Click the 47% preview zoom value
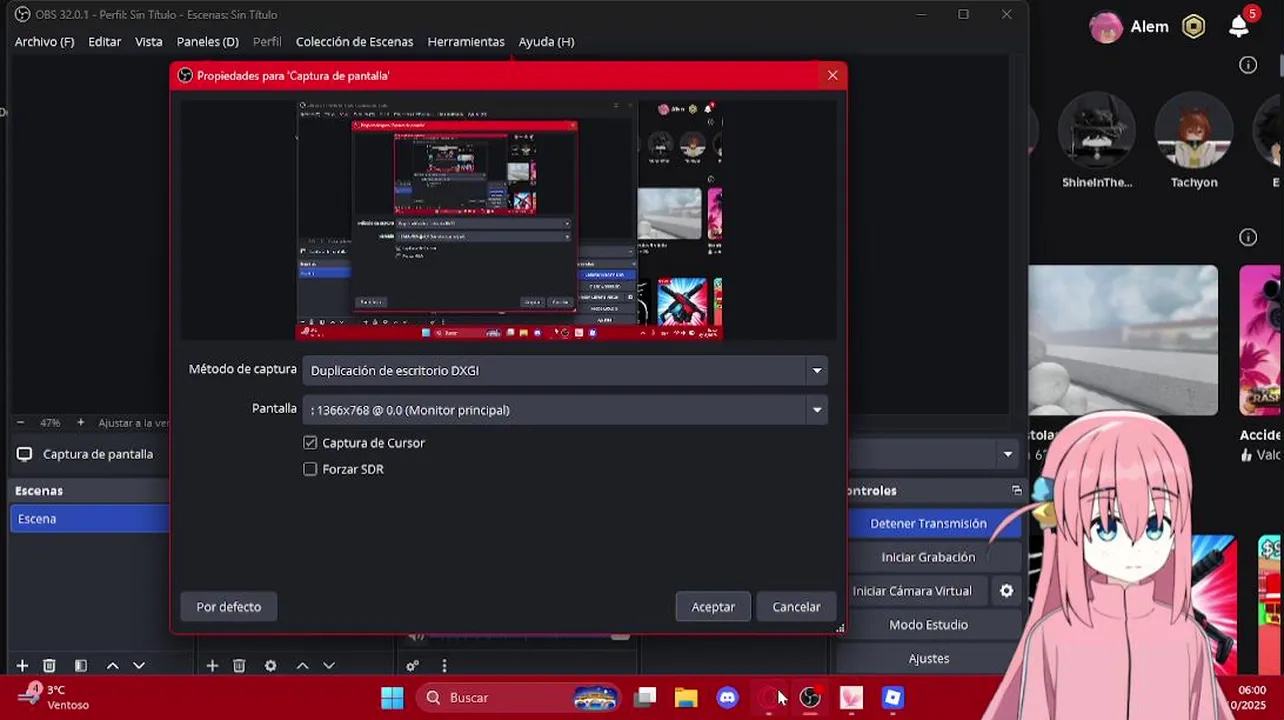1284x720 pixels. 50,423
